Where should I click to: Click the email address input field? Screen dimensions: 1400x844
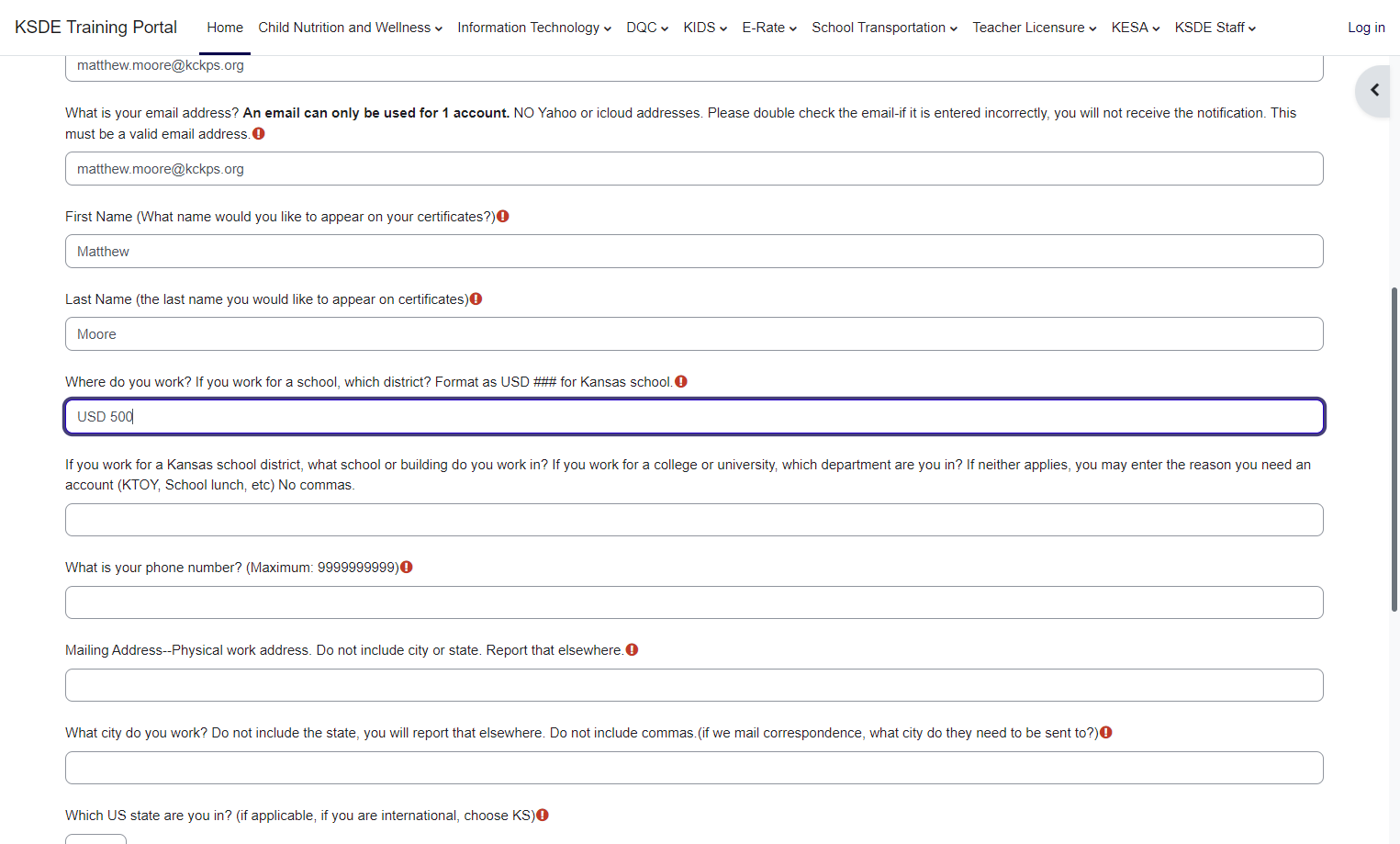click(694, 169)
